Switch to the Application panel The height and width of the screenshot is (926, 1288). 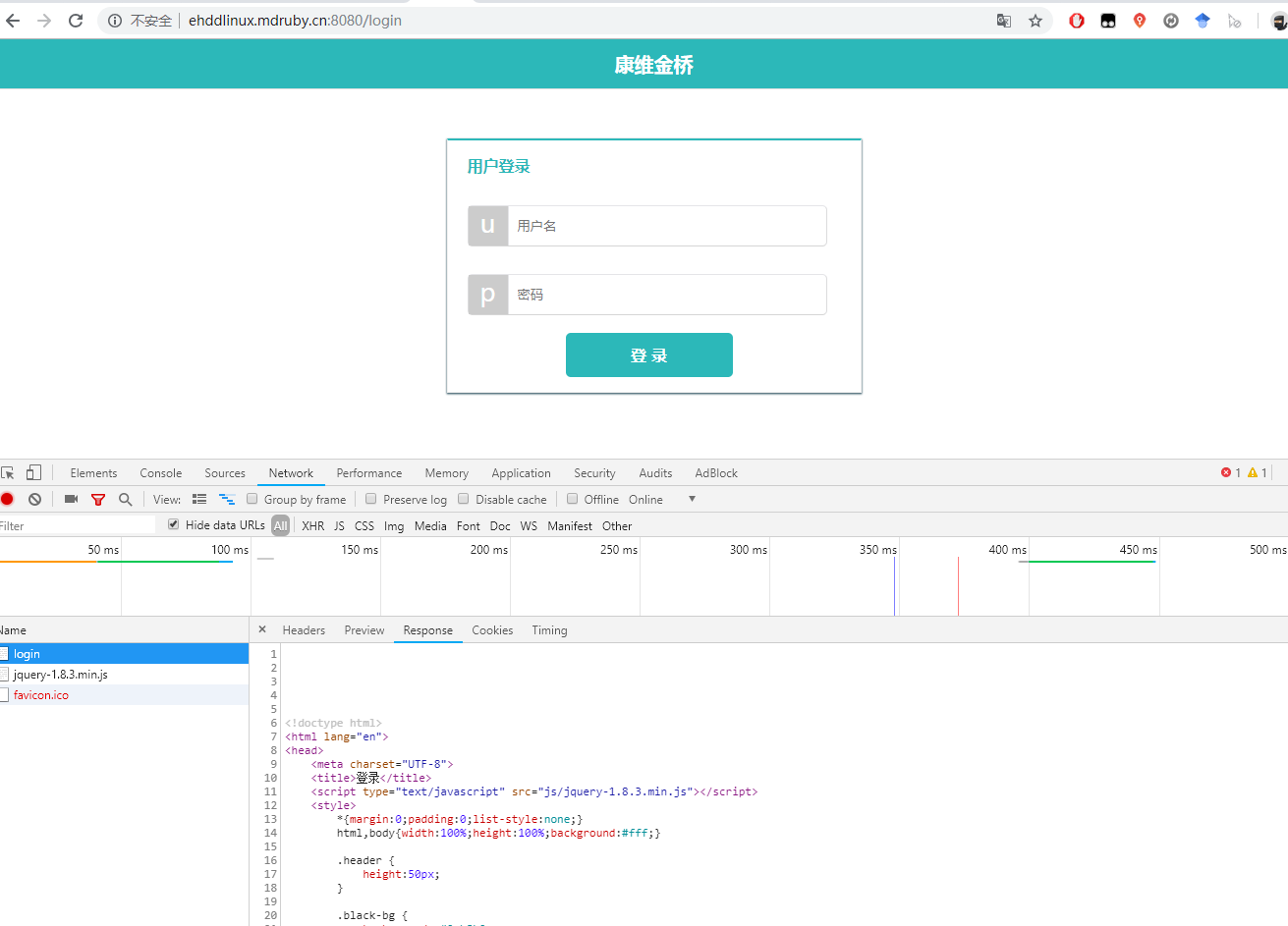coord(522,472)
